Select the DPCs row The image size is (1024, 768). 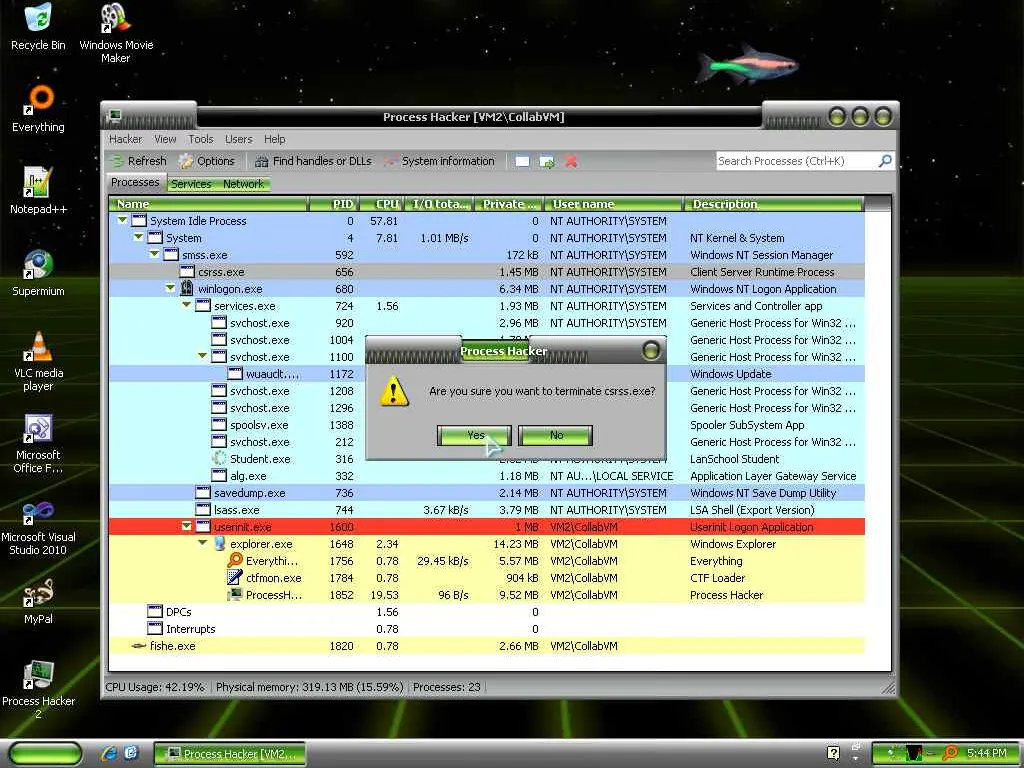487,611
